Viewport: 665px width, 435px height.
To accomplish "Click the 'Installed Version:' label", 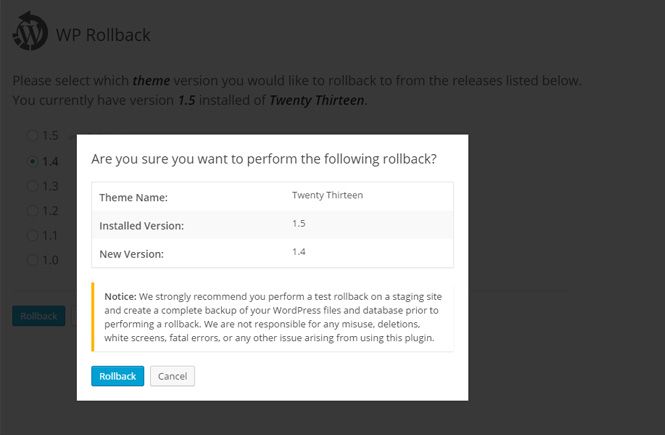I will (x=142, y=226).
